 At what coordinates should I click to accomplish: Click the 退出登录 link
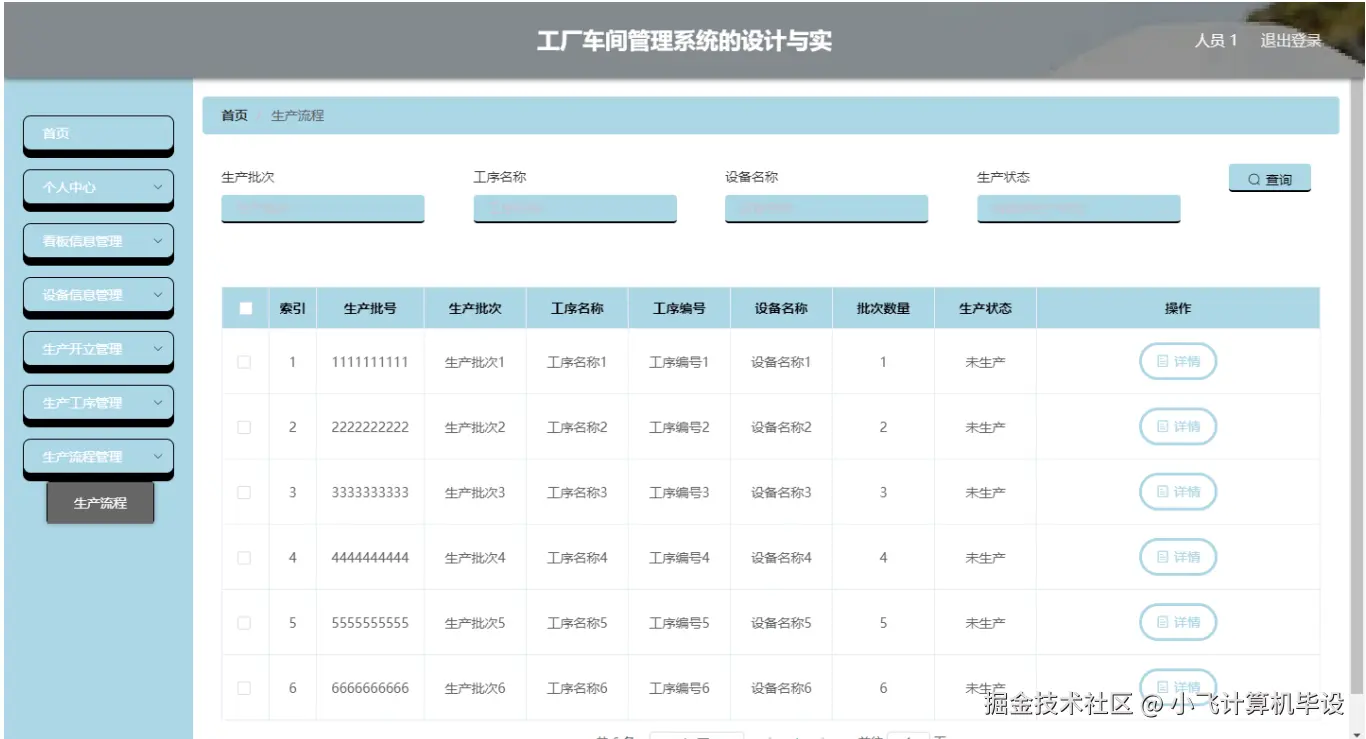(1291, 41)
